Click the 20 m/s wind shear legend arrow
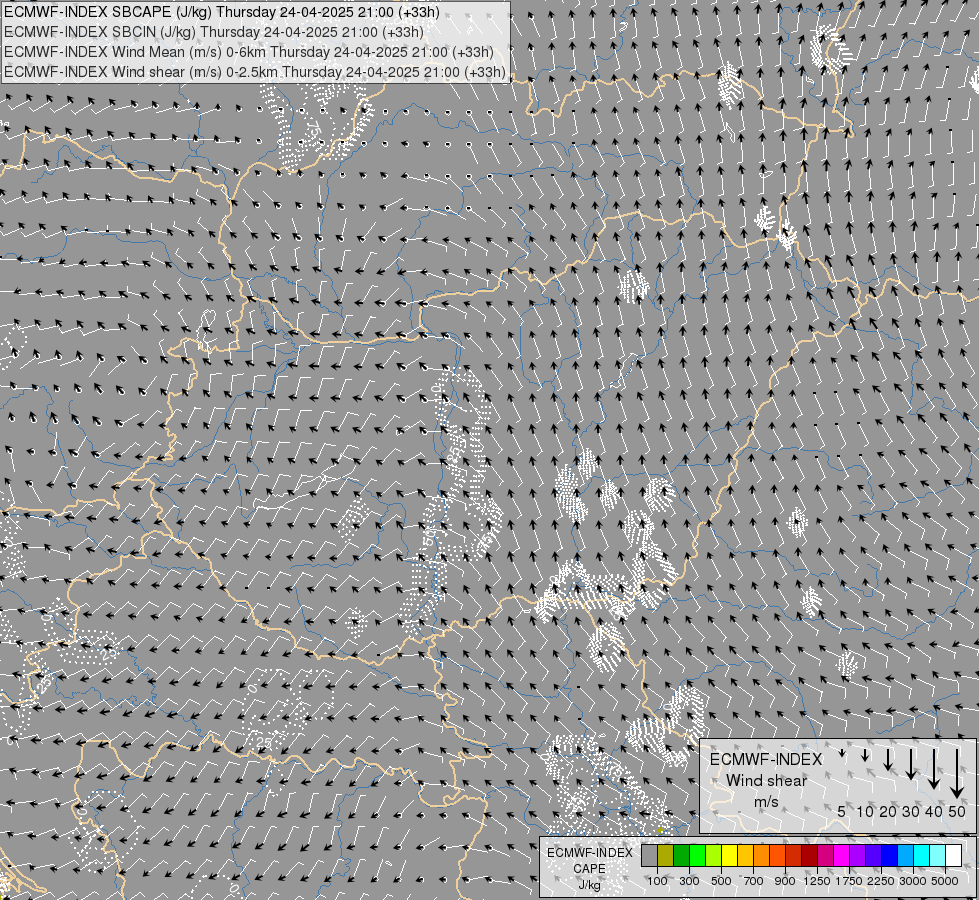Image resolution: width=979 pixels, height=900 pixels. (x=888, y=759)
